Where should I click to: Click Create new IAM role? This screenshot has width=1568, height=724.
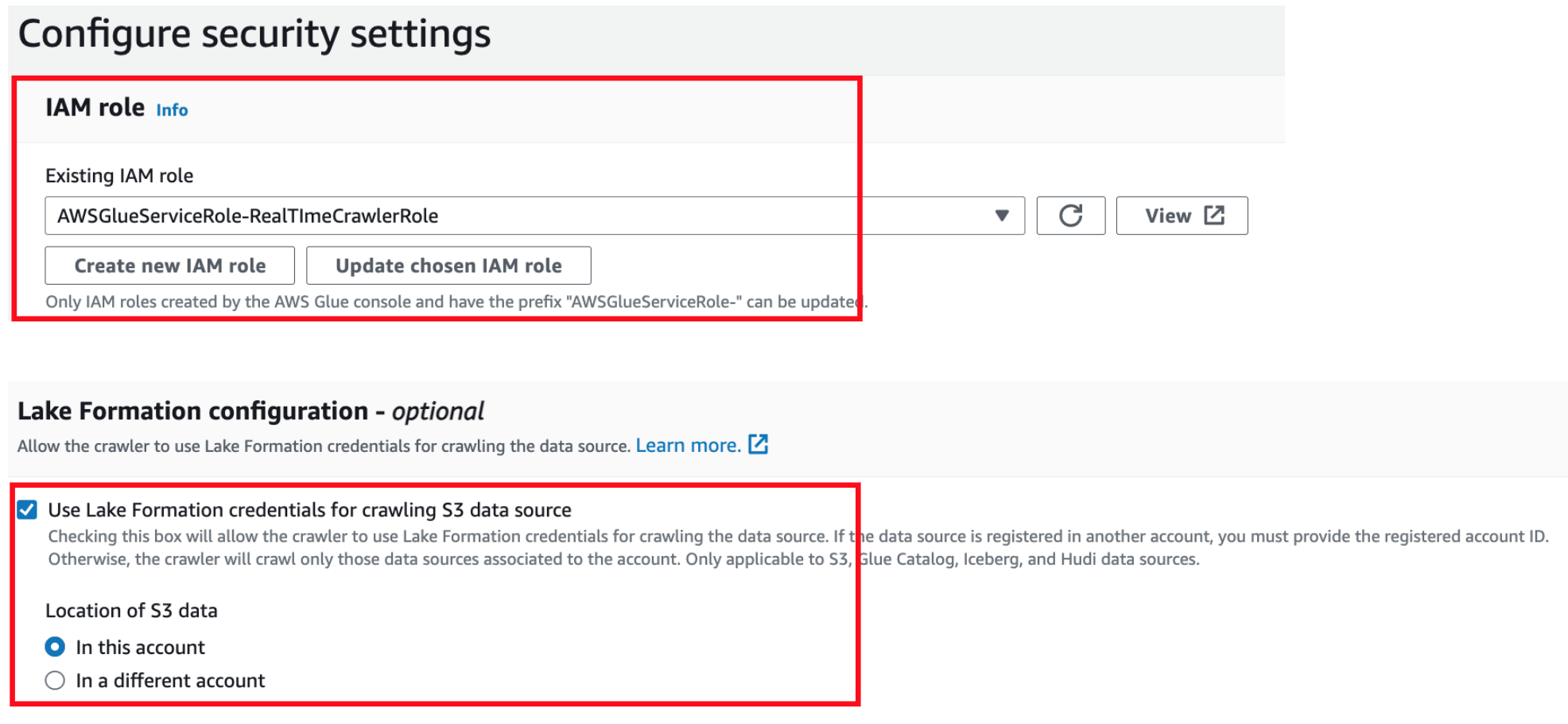point(169,265)
